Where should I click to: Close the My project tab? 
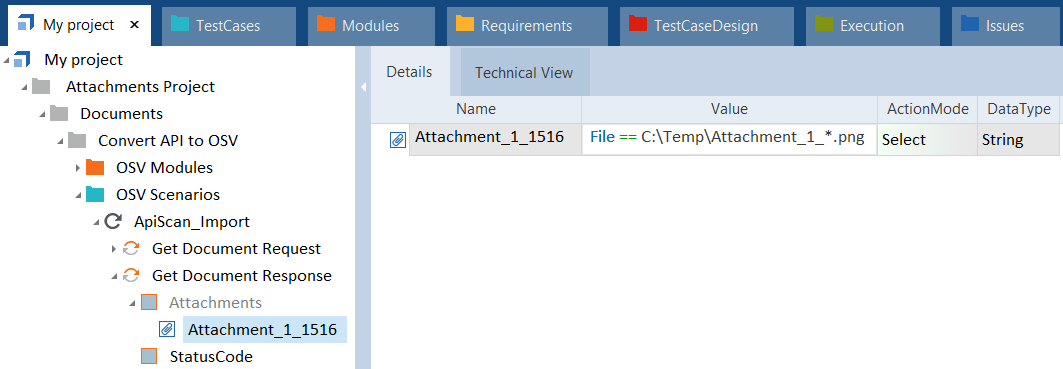134,25
